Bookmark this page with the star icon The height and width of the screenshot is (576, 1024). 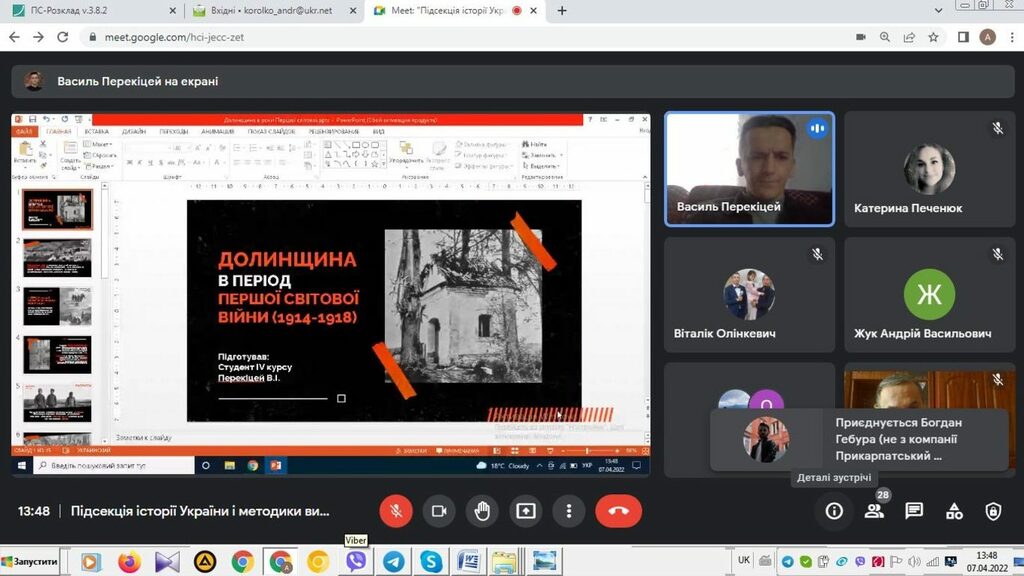[x=933, y=37]
